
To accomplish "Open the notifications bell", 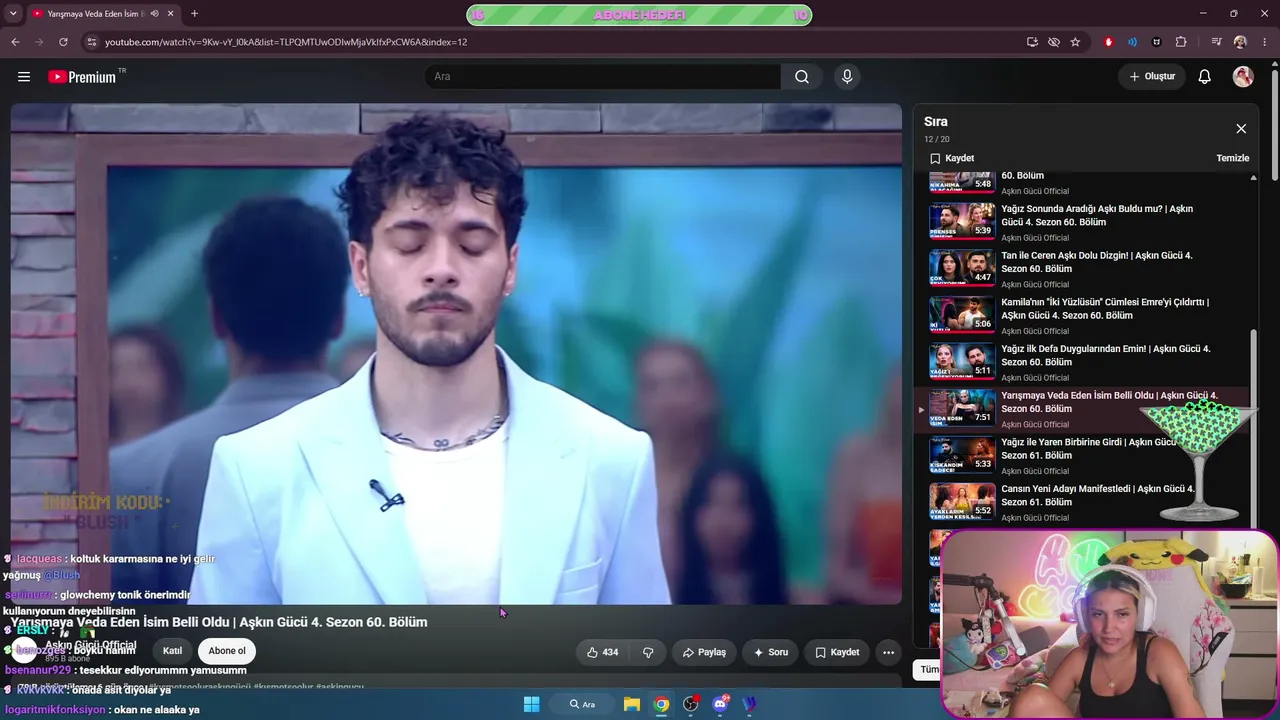I will click(x=1205, y=77).
